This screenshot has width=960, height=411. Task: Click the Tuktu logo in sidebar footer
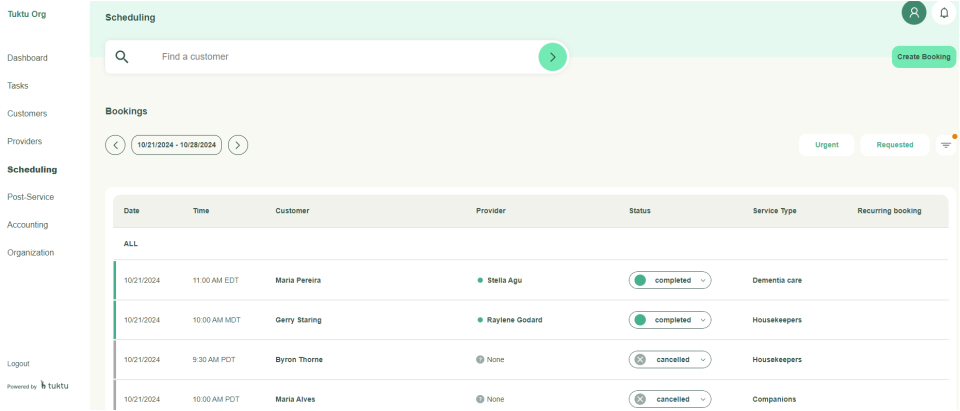point(55,386)
